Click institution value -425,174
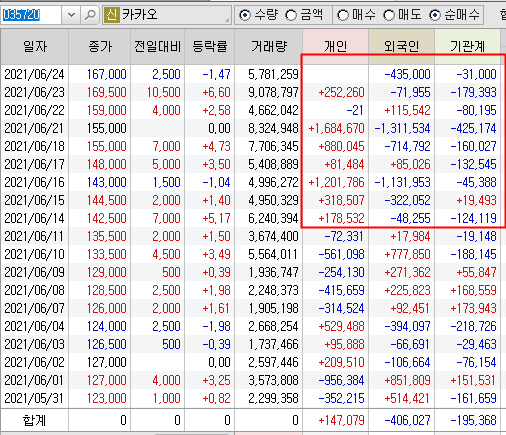506x435 pixels. pyautogui.click(x=473, y=128)
